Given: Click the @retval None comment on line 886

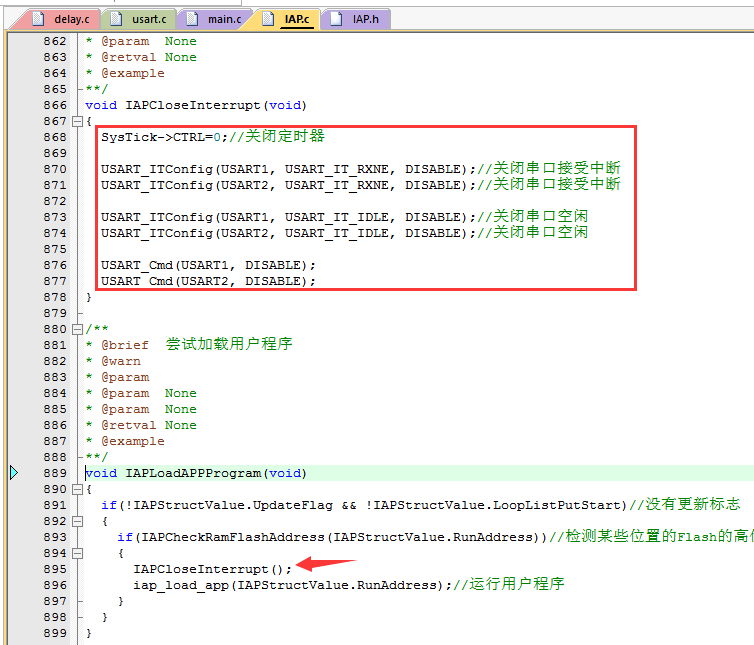Looking at the screenshot, I should pyautogui.click(x=149, y=425).
